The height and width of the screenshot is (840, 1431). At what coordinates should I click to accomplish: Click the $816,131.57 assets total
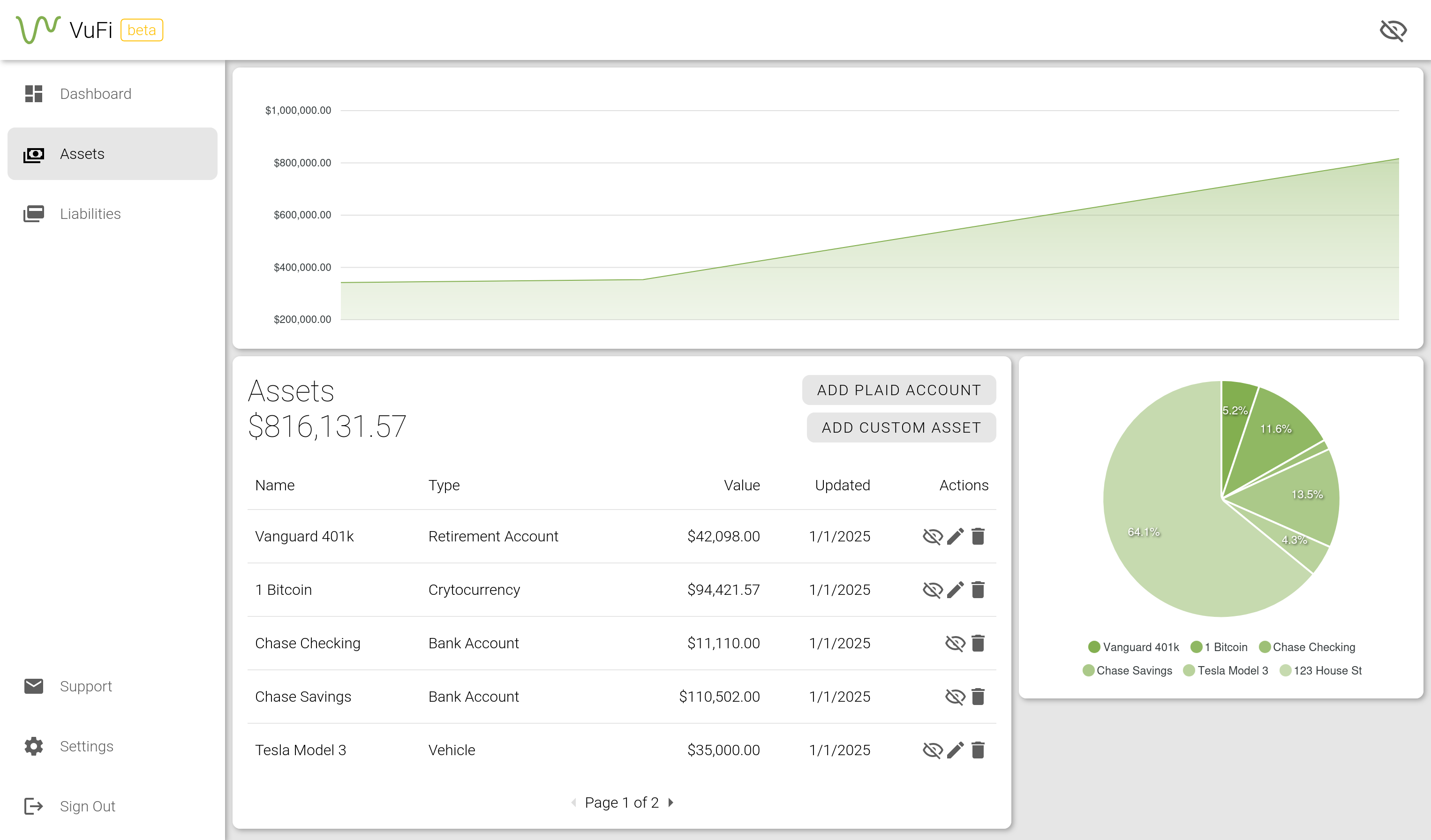327,426
